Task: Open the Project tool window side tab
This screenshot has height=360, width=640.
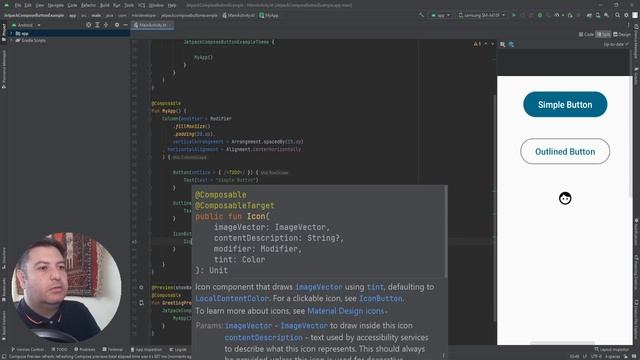Action: pyautogui.click(x=4, y=32)
